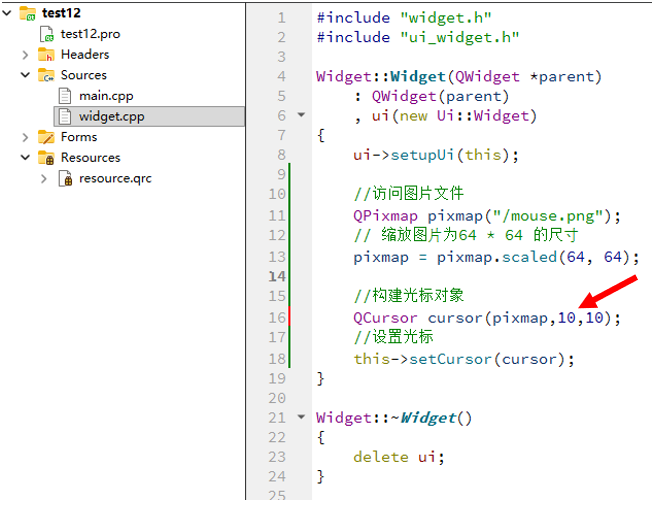Click line number 14 in gutter
Screen dimensions: 655x506
(277, 276)
